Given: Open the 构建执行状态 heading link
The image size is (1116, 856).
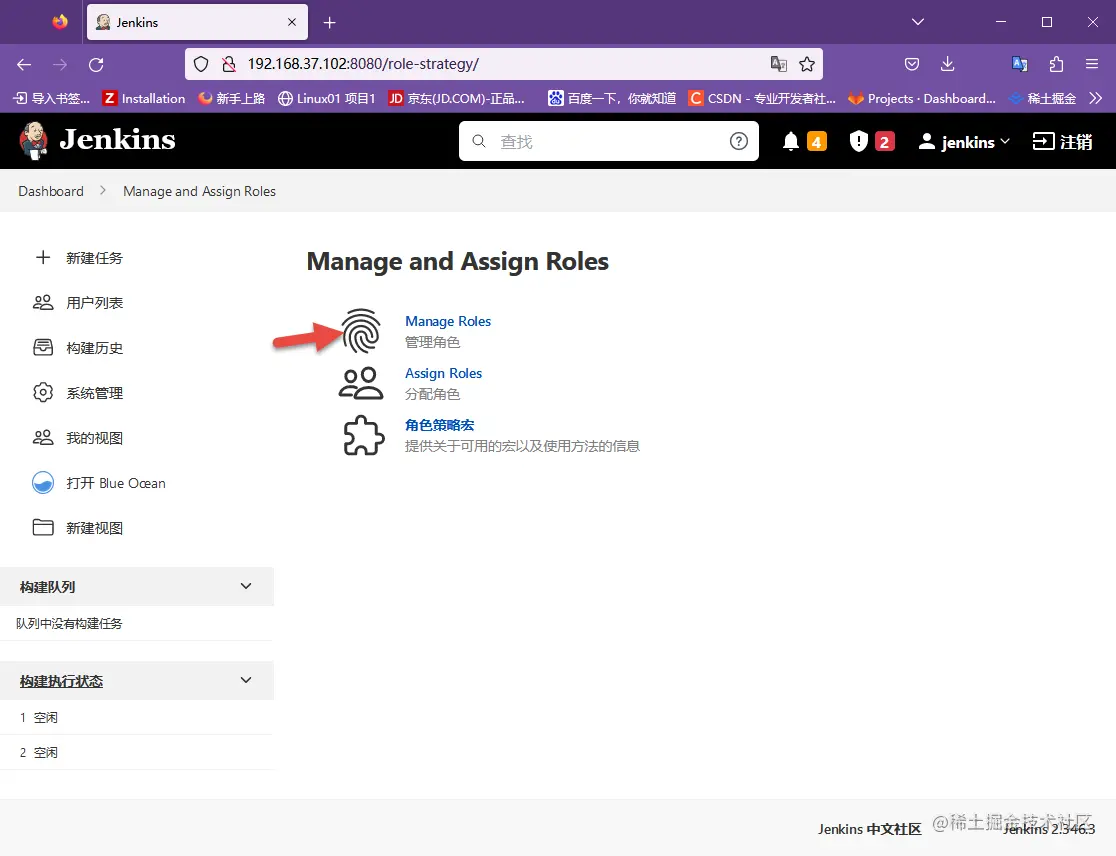Looking at the screenshot, I should (x=61, y=681).
